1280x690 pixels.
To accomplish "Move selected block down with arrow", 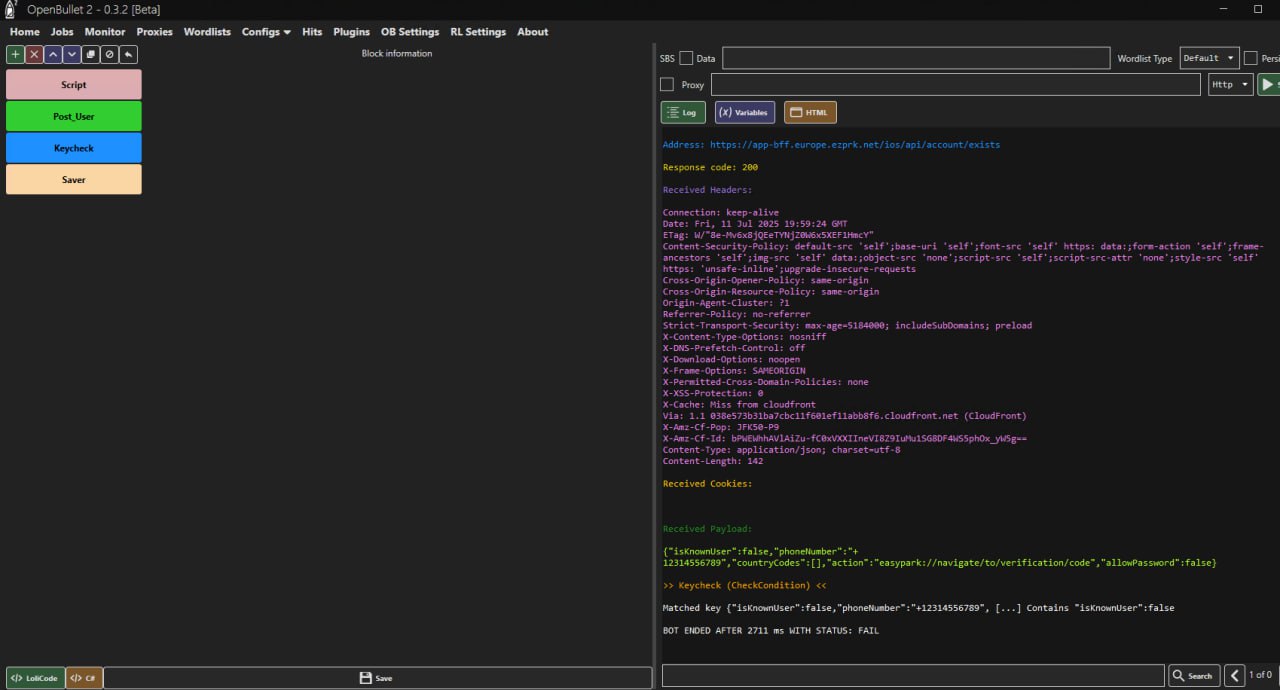I will [x=72, y=54].
